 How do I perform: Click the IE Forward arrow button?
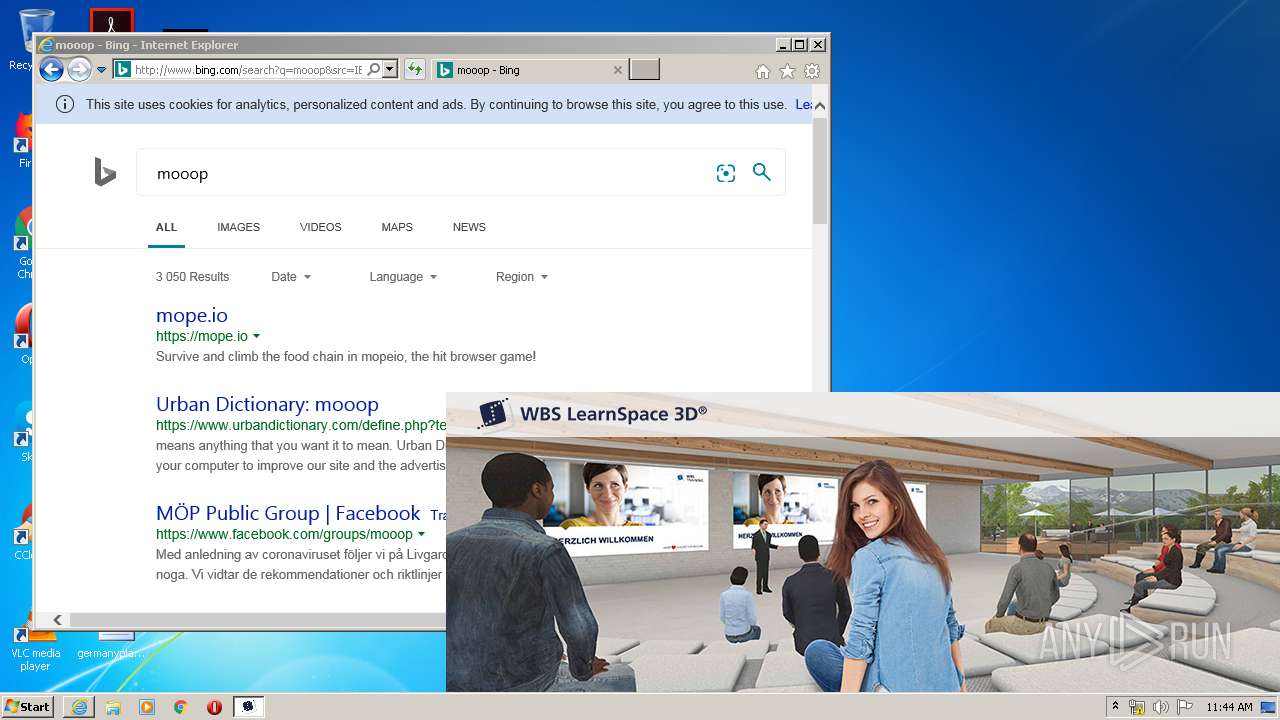[79, 70]
